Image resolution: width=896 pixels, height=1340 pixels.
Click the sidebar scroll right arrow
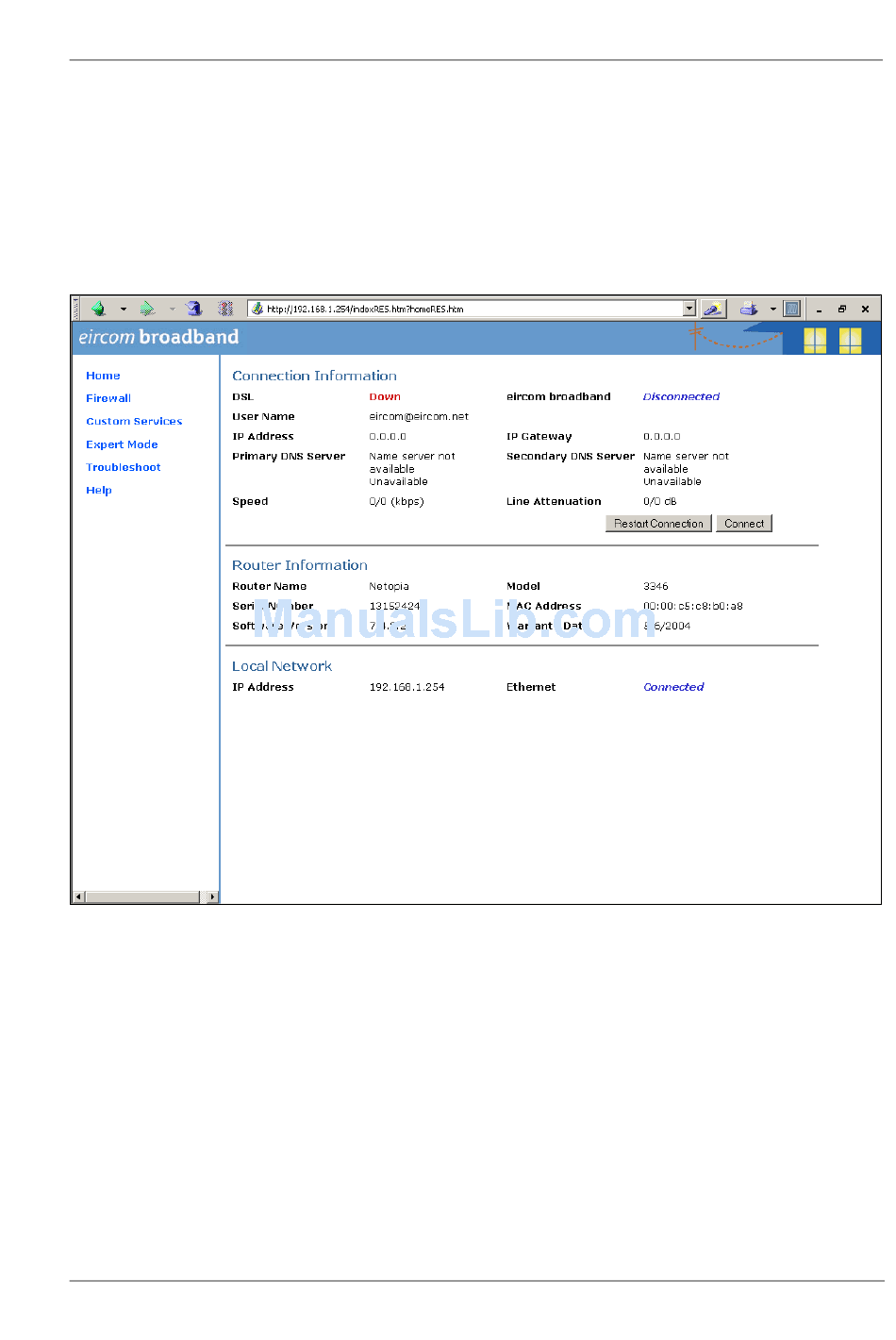click(213, 896)
